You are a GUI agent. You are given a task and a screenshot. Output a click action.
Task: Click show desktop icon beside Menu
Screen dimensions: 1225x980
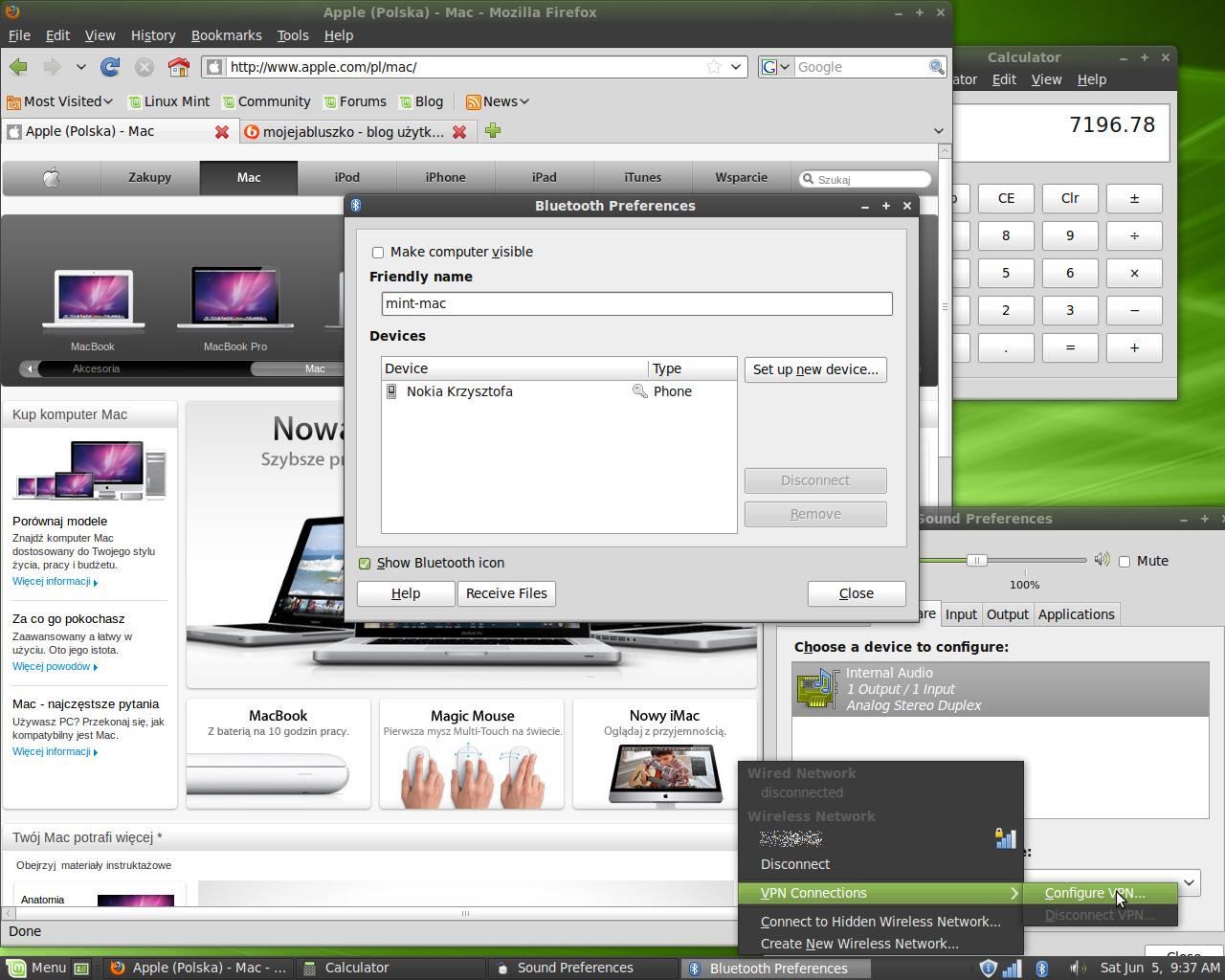82,968
